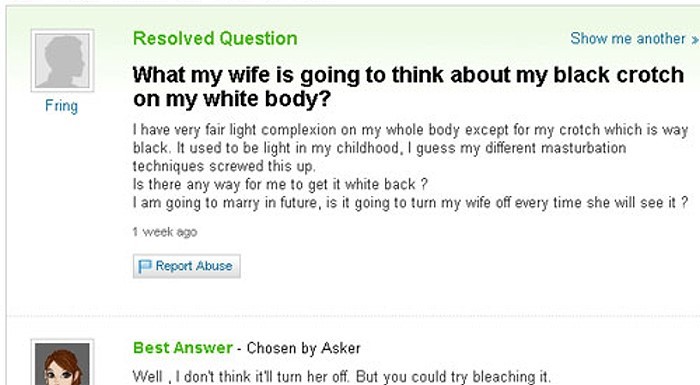The width and height of the screenshot is (700, 385).
Task: Click the double chevron after Show me another
Action: [x=694, y=40]
